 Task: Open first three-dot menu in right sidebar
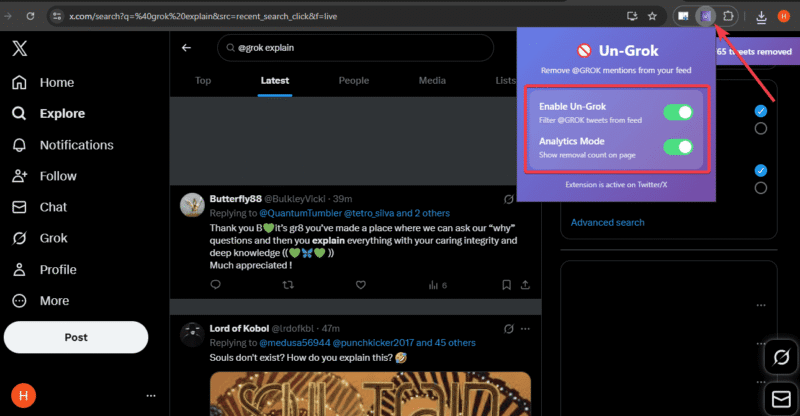point(761,305)
